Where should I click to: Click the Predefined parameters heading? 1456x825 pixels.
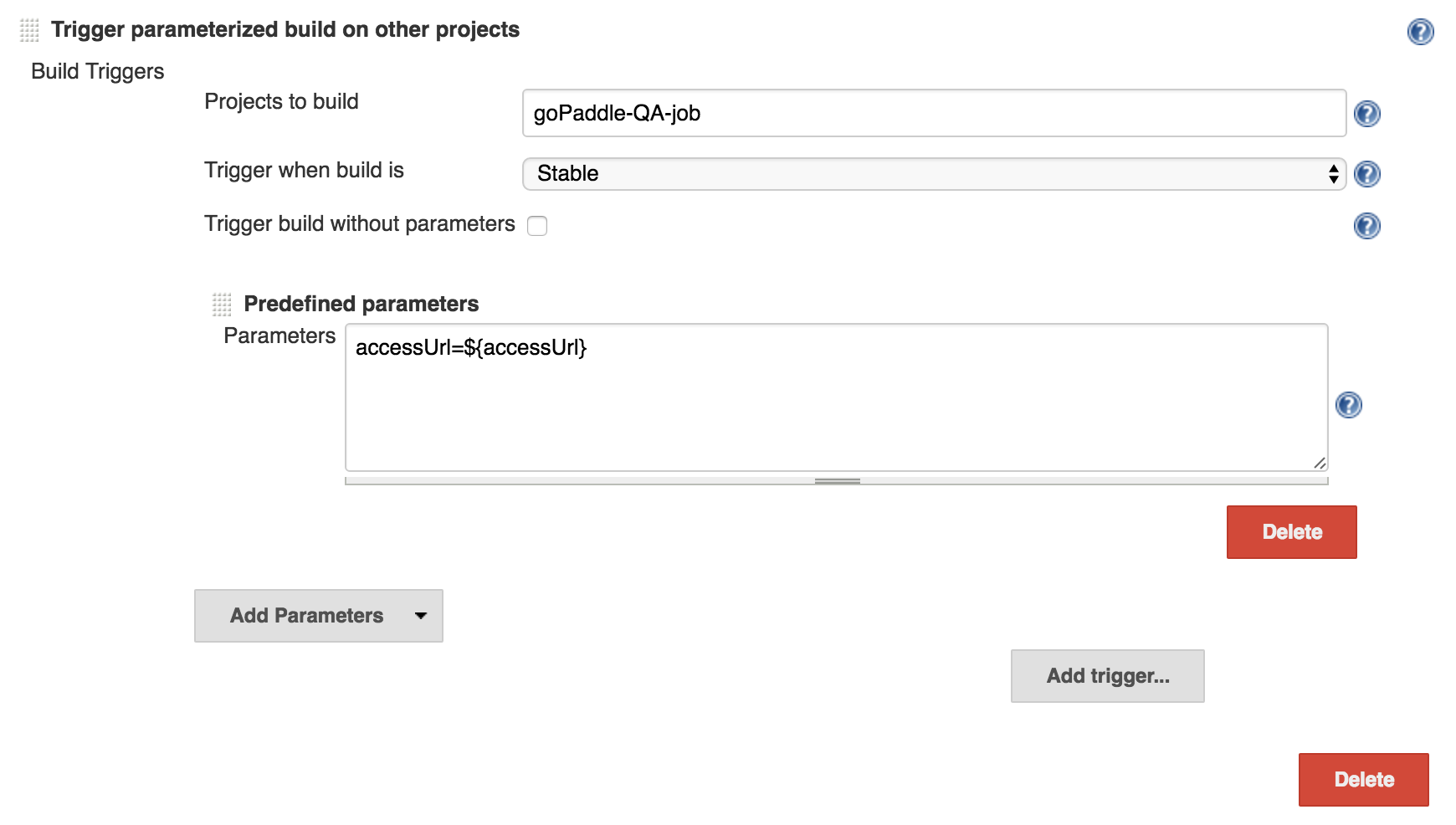point(361,304)
